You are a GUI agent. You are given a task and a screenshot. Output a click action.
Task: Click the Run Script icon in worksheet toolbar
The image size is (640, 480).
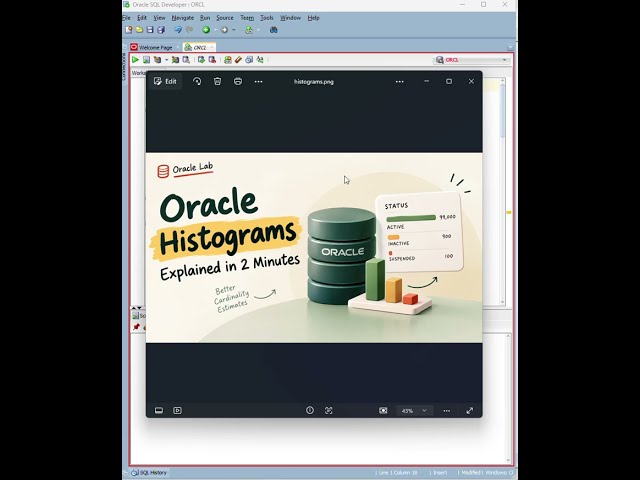click(x=146, y=60)
